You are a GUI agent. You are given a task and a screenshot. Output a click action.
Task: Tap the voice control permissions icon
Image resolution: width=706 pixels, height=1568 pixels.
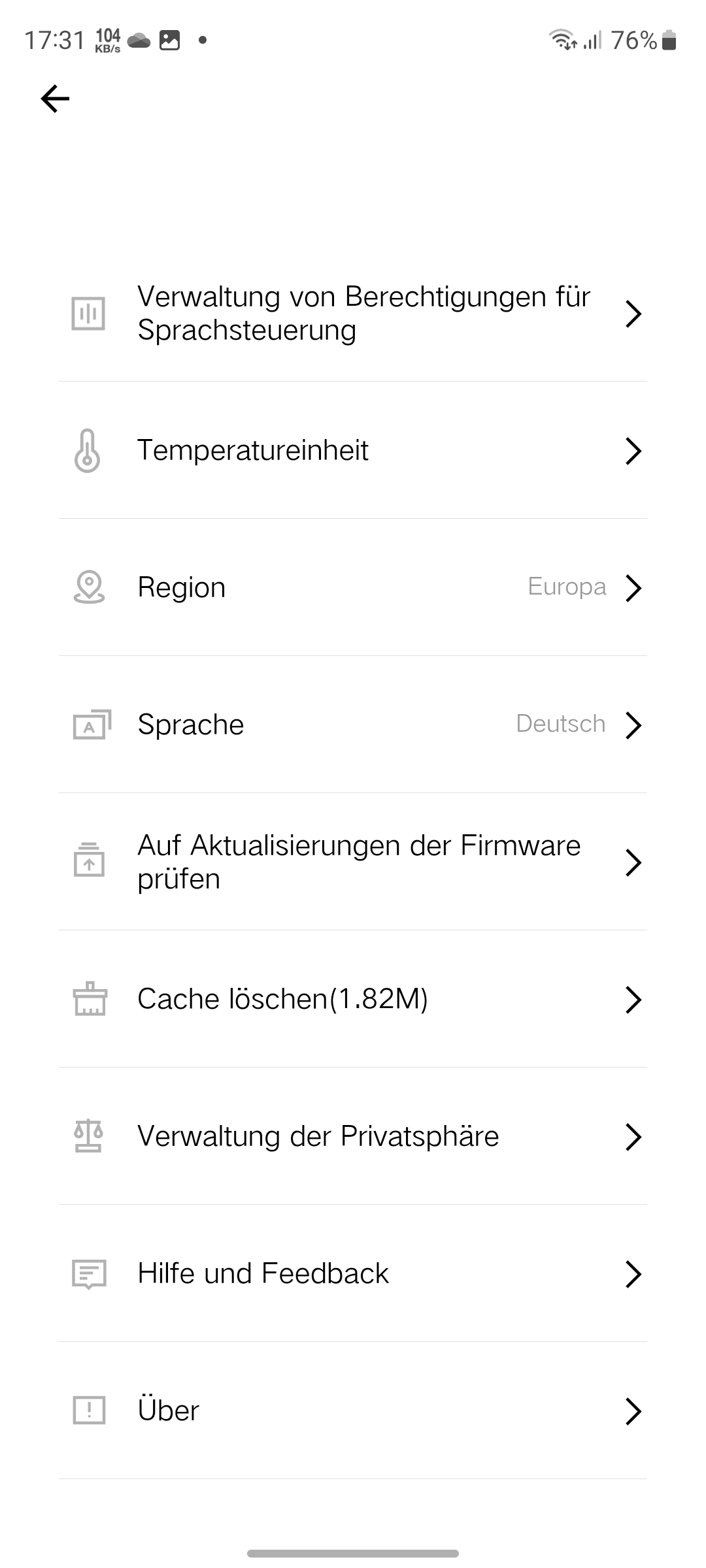(x=88, y=314)
